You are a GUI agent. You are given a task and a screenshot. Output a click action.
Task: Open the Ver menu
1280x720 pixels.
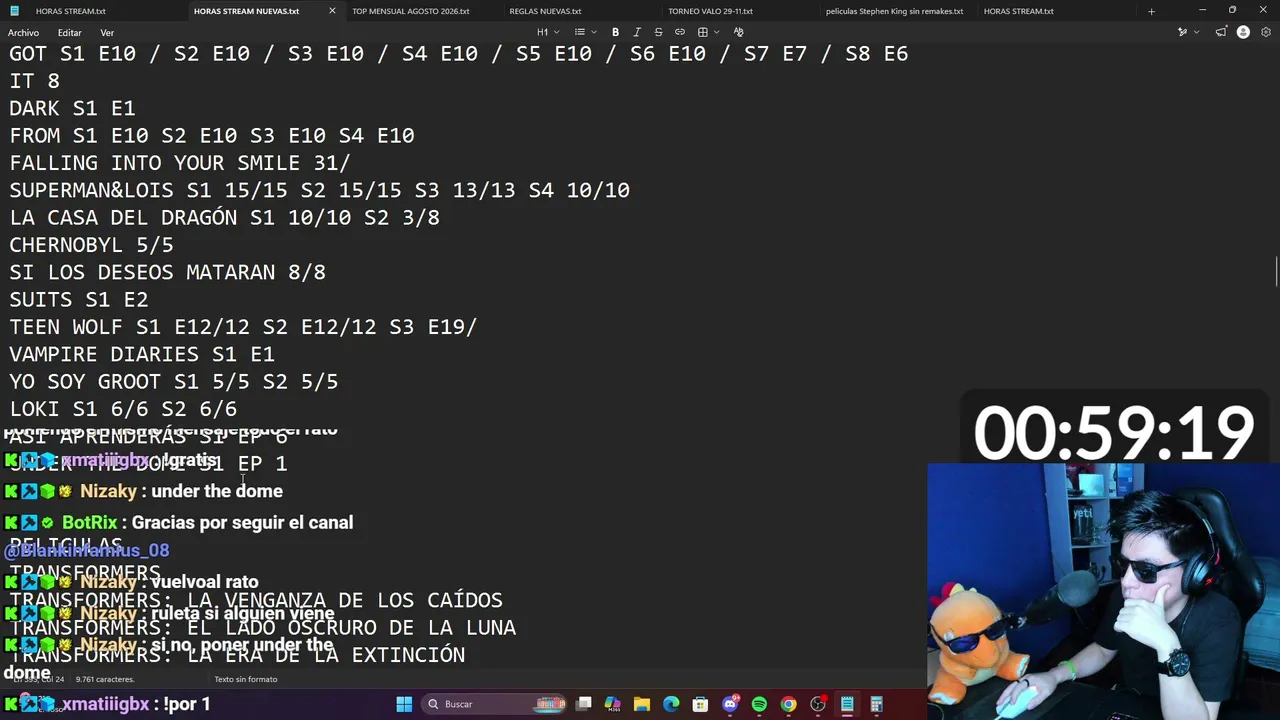[x=107, y=33]
